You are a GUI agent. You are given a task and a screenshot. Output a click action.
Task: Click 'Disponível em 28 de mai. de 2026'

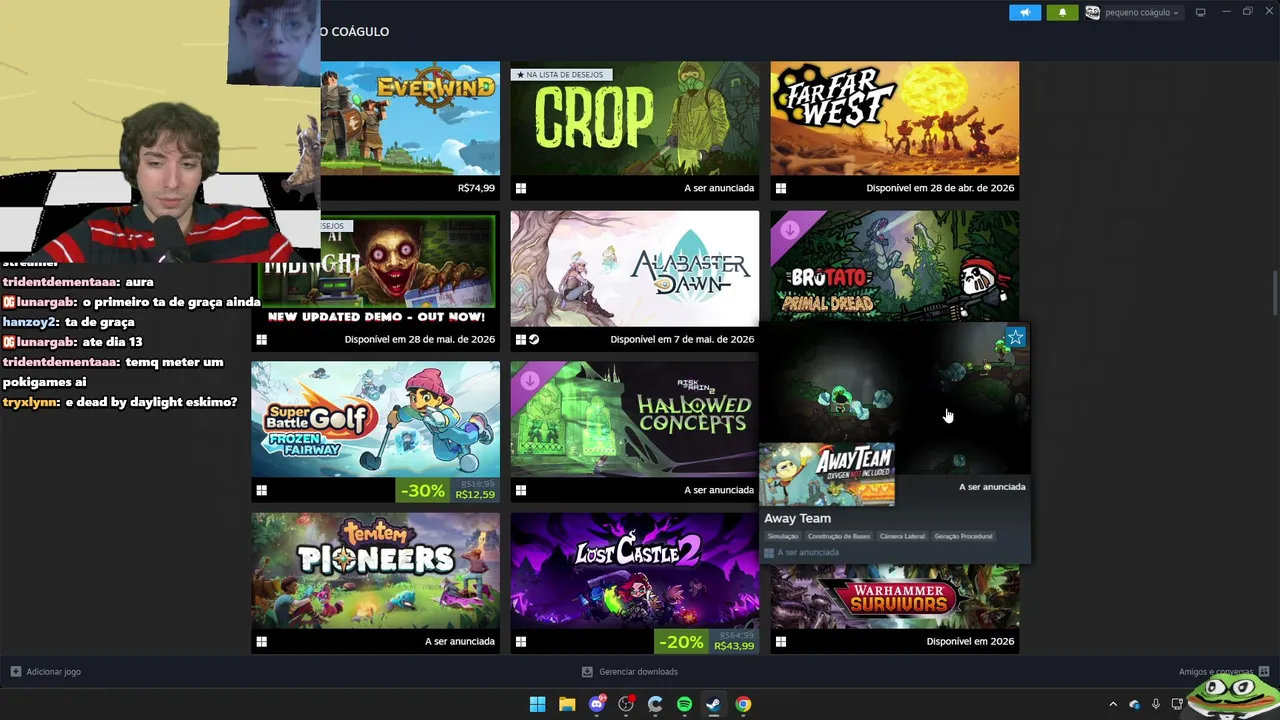click(x=420, y=339)
